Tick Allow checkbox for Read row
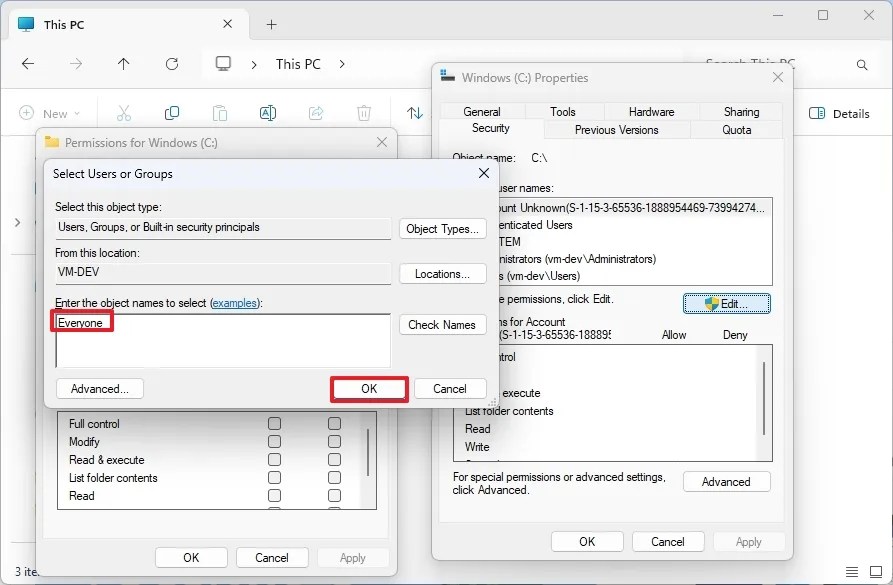 coord(275,496)
